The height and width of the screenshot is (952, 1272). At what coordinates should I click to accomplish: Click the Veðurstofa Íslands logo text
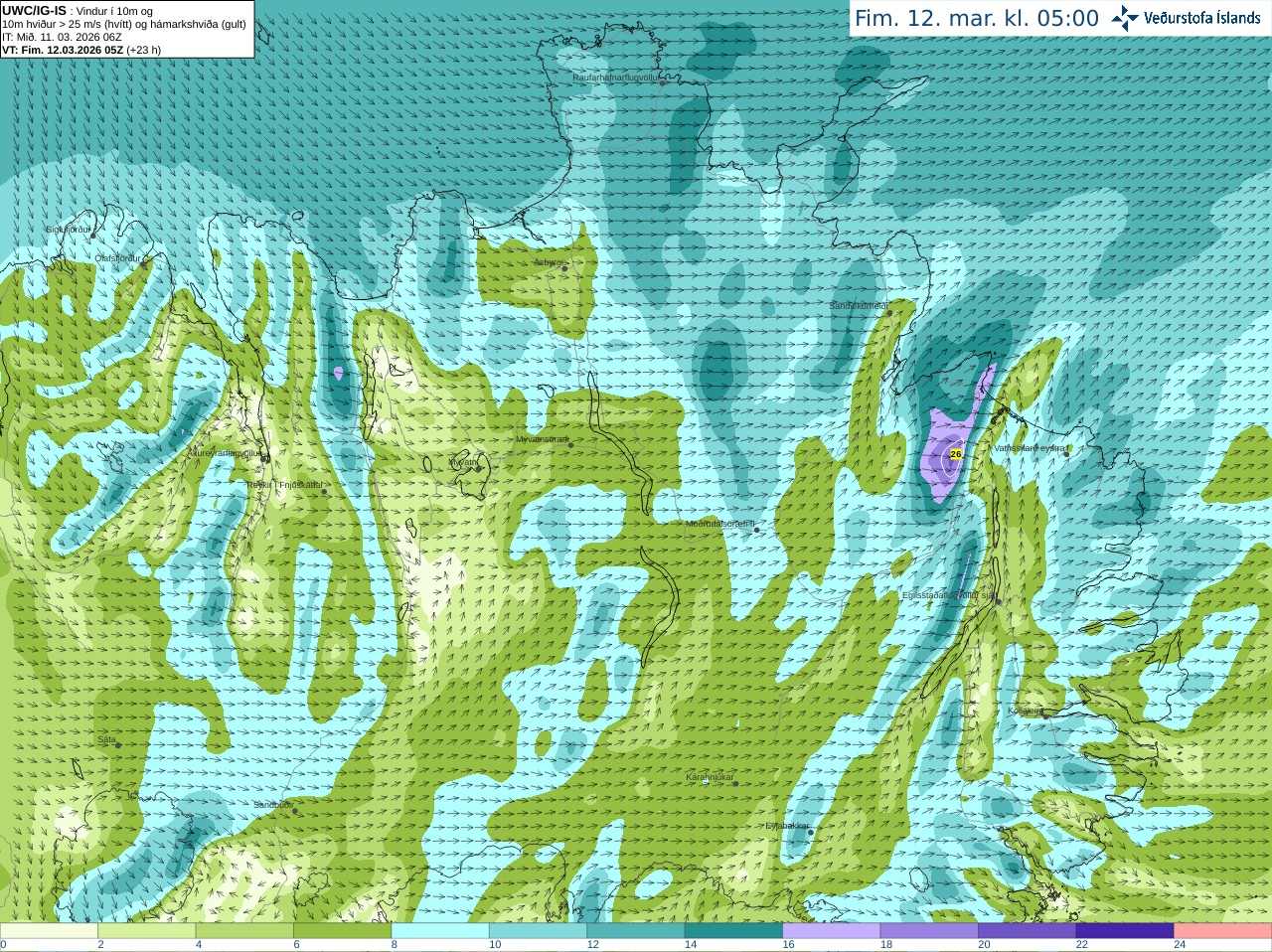click(x=1202, y=18)
